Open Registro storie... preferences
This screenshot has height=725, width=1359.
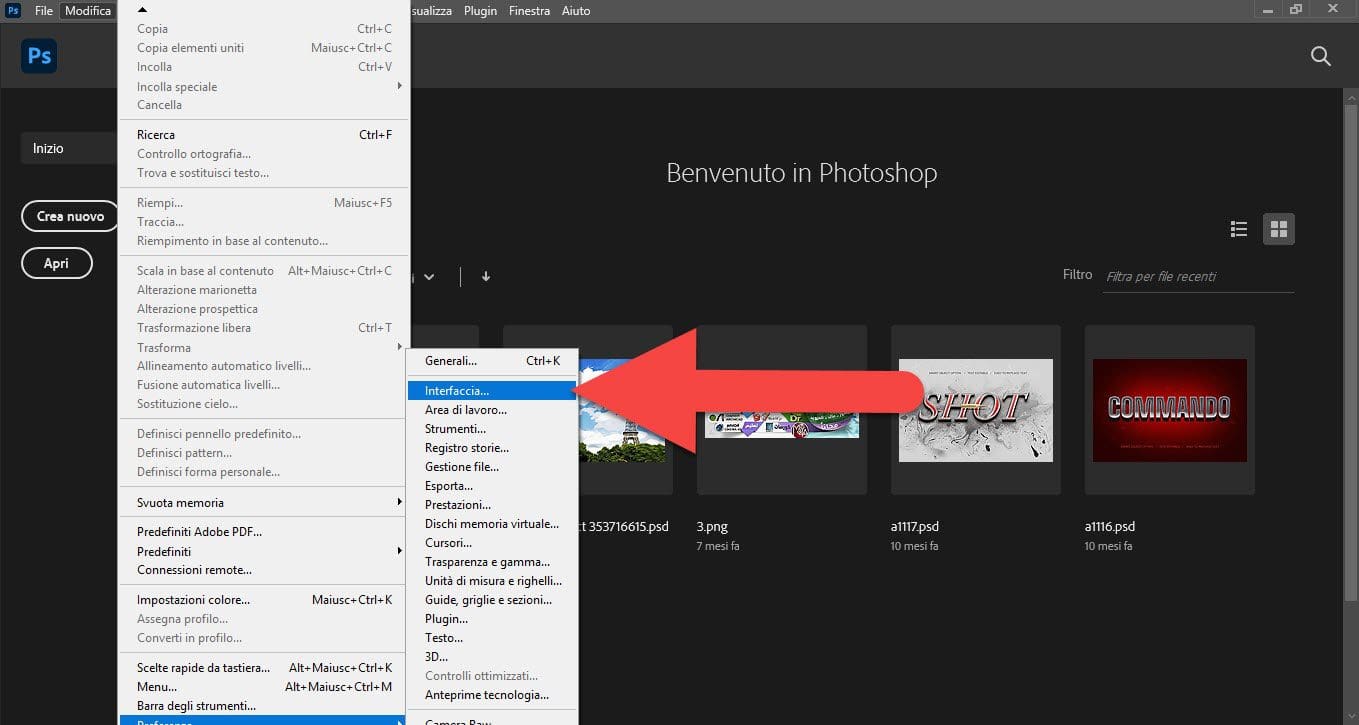point(492,448)
